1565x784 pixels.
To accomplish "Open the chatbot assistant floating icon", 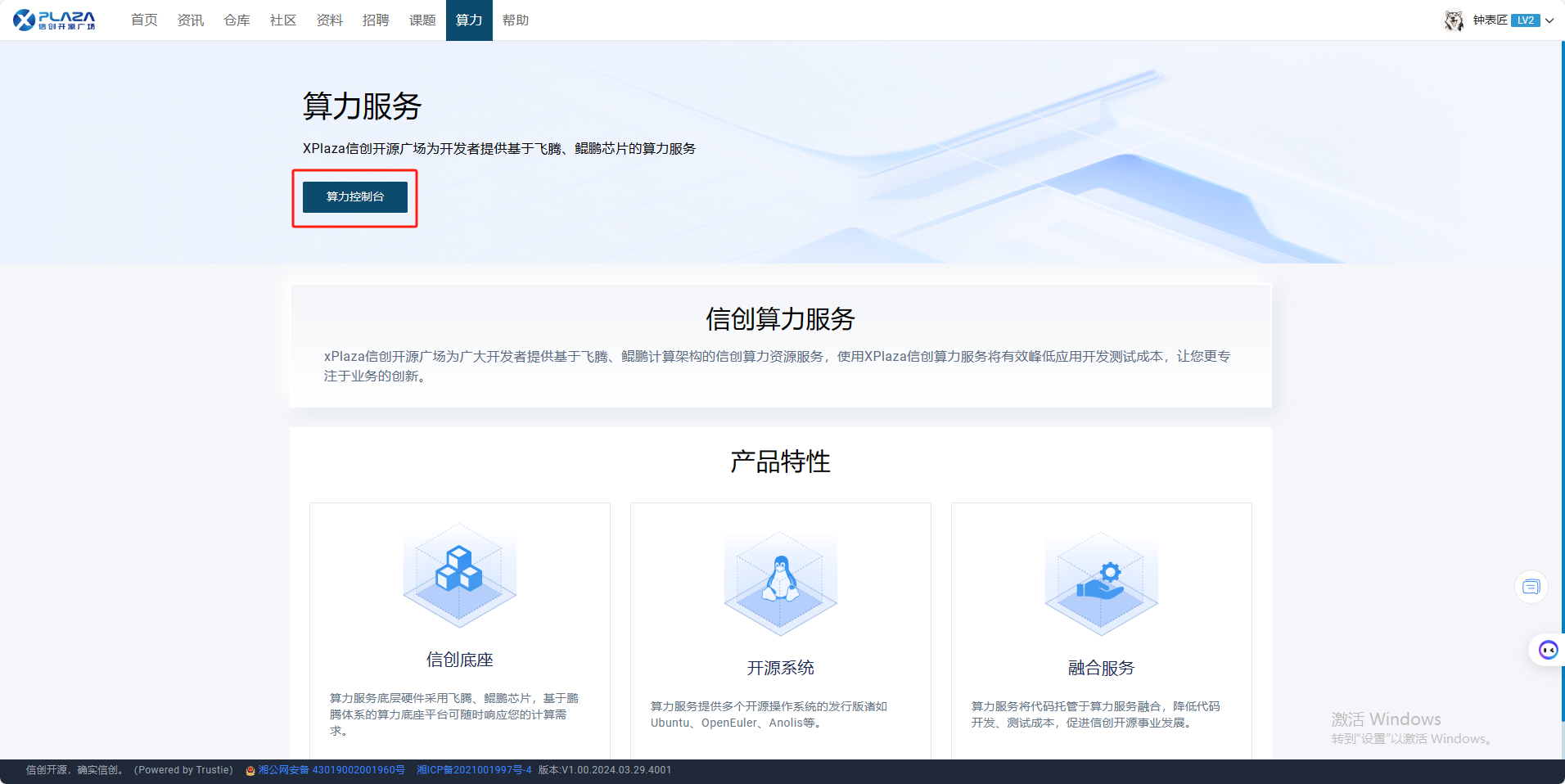I will [x=1548, y=650].
